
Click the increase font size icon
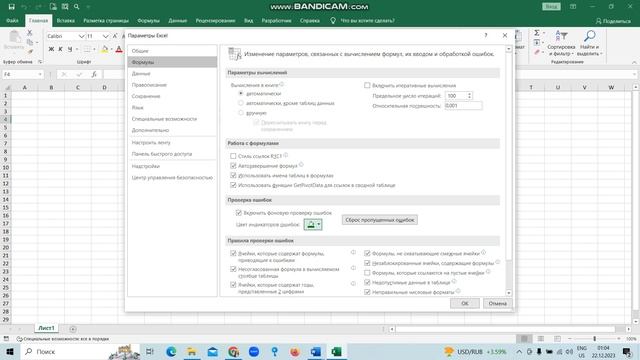115,36
